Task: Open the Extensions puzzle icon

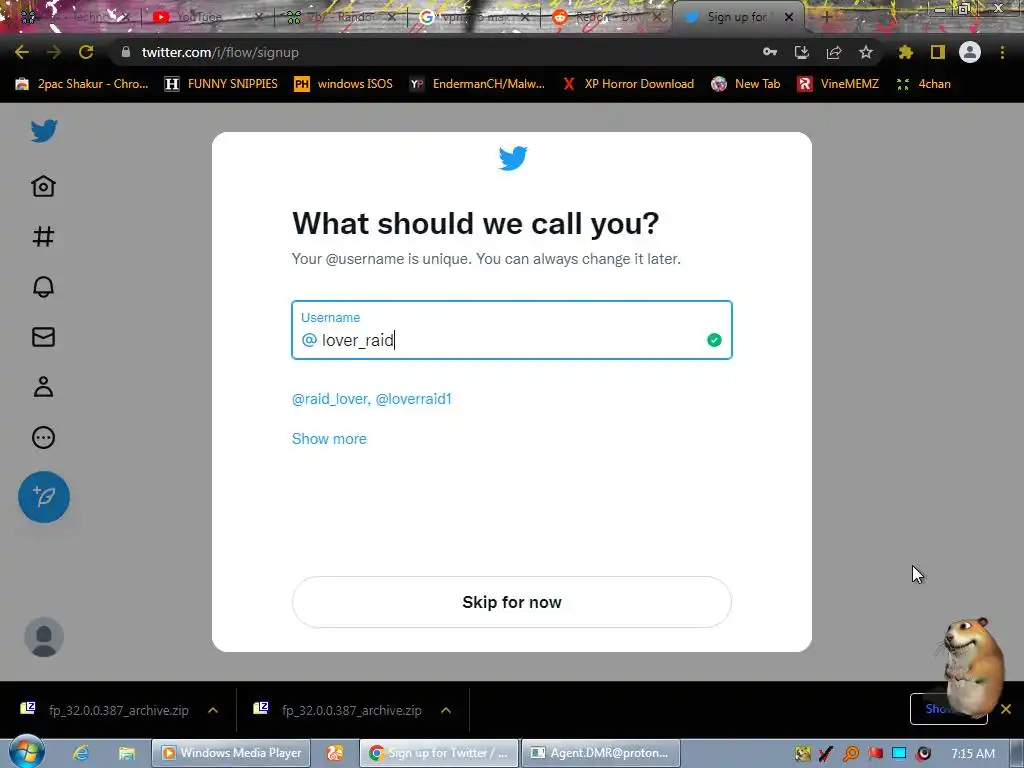Action: tap(906, 52)
